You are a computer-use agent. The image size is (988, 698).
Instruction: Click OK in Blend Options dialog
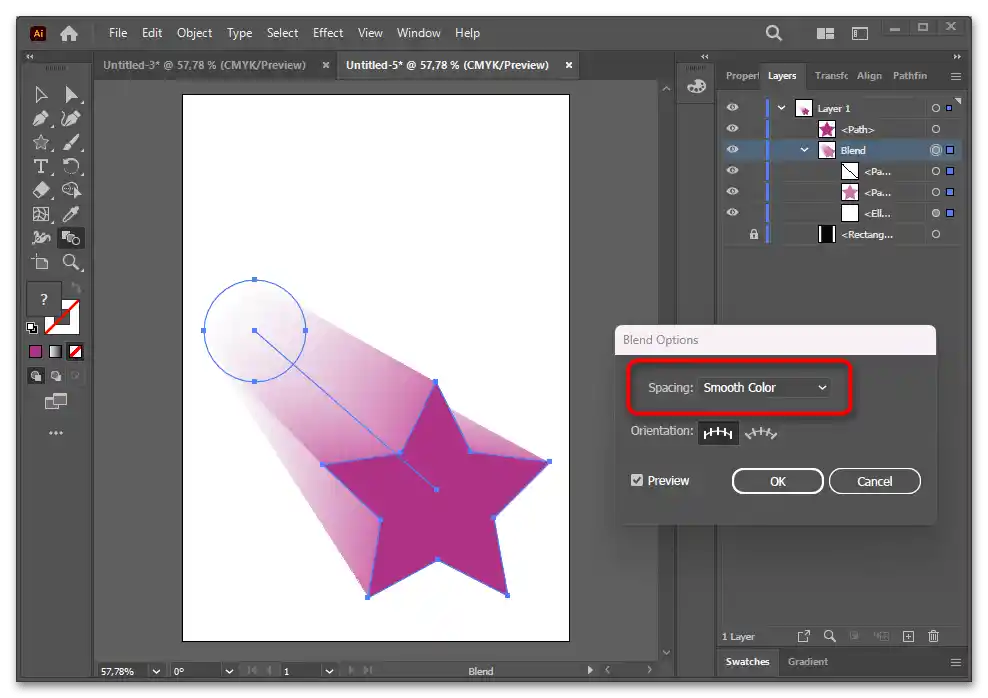click(777, 481)
